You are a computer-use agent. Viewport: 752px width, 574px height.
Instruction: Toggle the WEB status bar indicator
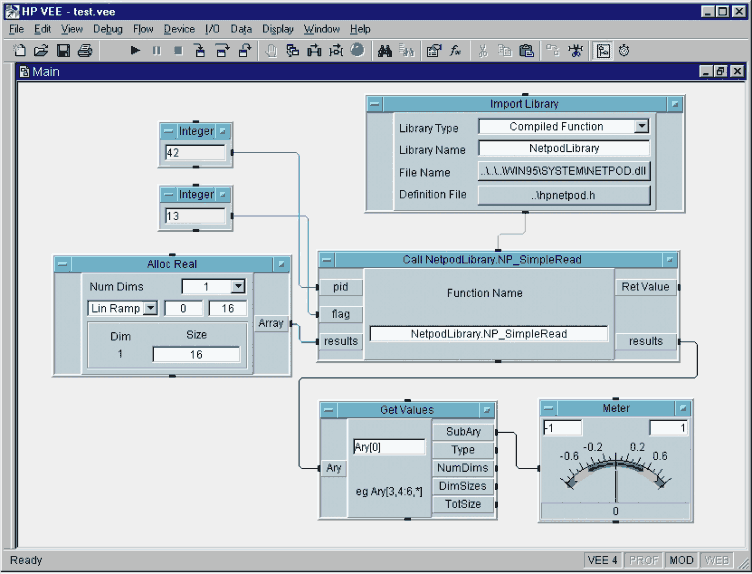tap(717, 560)
